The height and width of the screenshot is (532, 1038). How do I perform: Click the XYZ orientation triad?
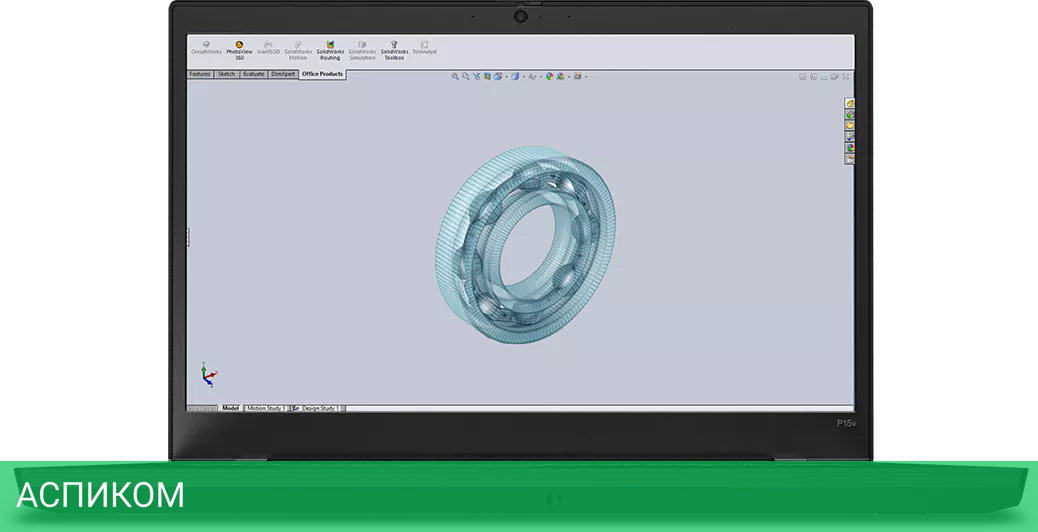208,375
